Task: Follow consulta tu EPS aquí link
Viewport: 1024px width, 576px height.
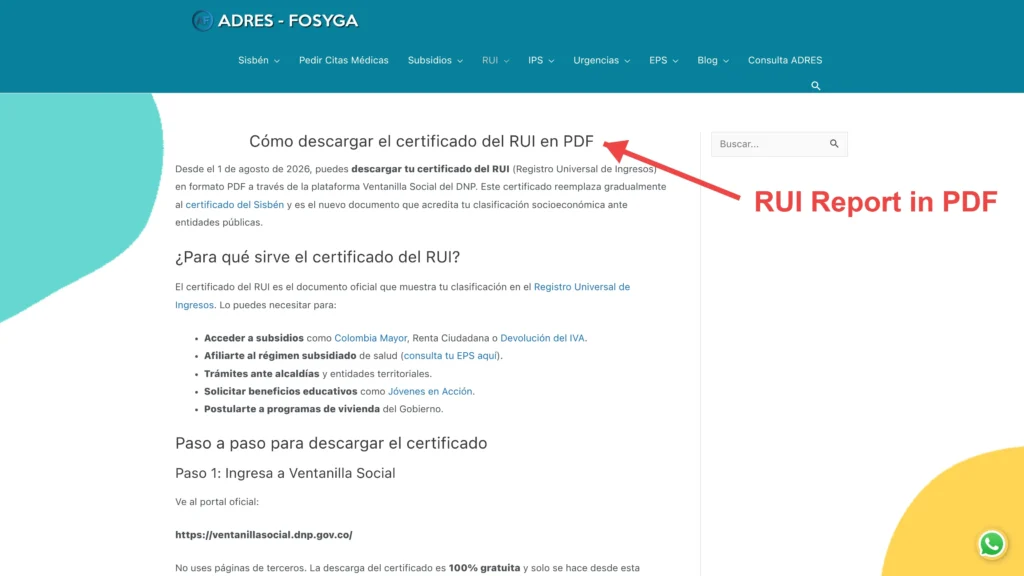Action: (x=451, y=355)
